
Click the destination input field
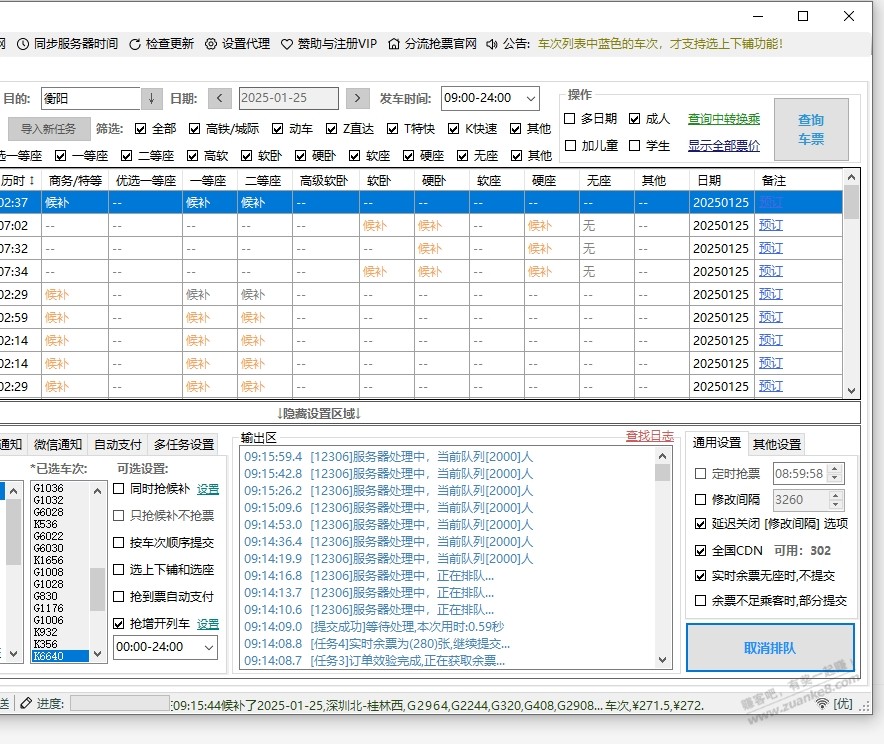(x=91, y=99)
